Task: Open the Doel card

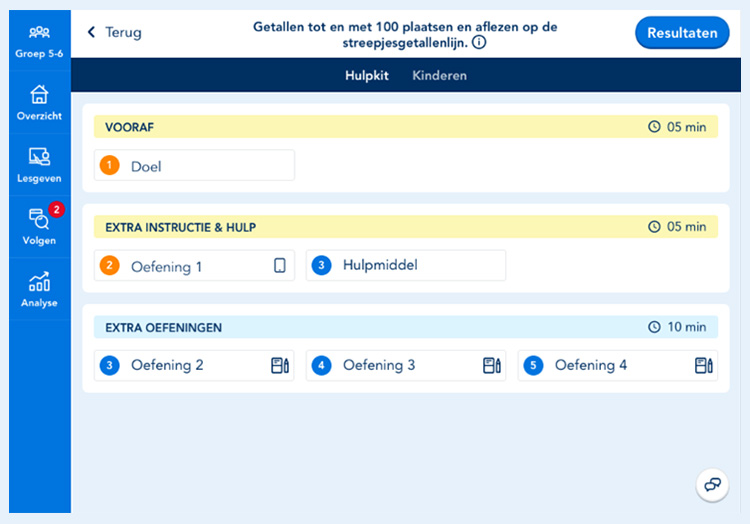Action: point(194,165)
